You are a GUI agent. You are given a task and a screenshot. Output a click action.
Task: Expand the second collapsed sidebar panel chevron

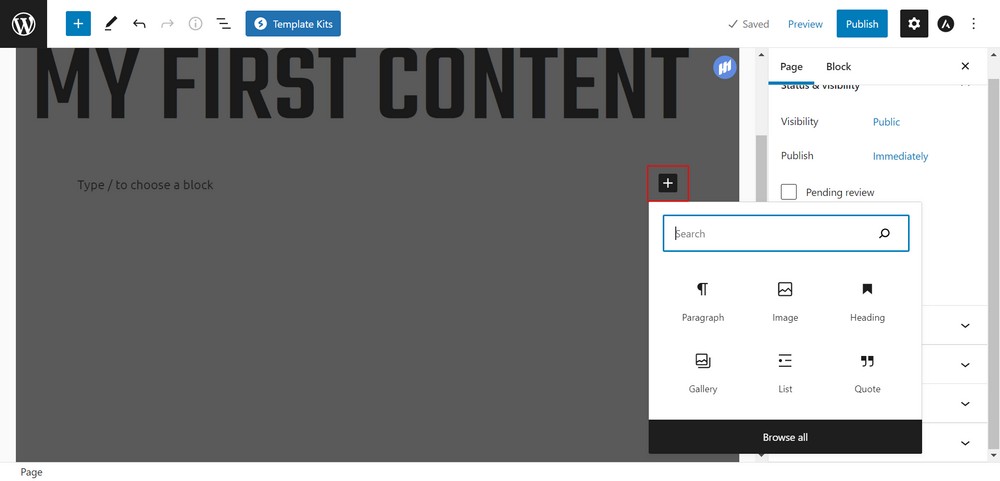(x=965, y=365)
